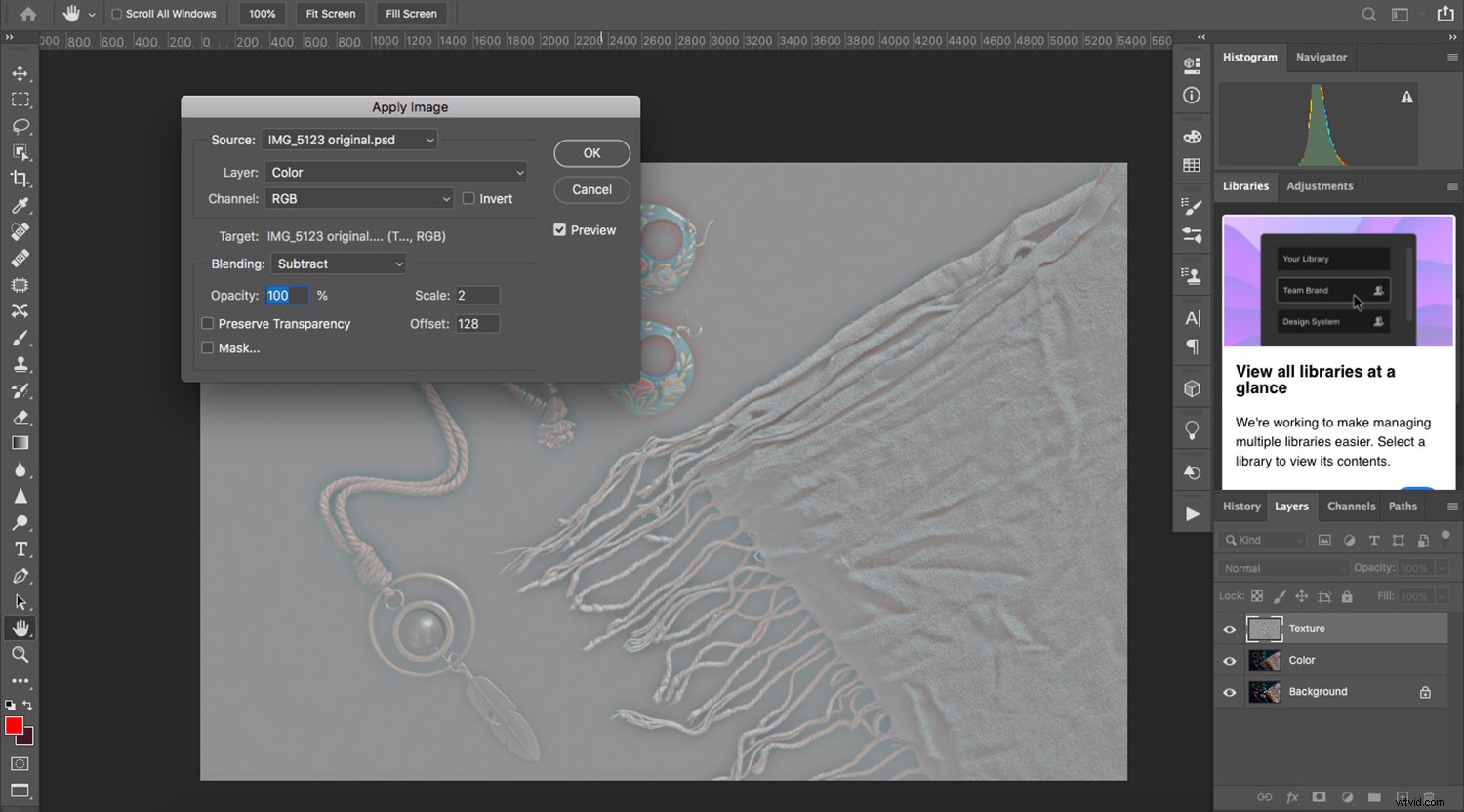This screenshot has height=812, width=1464.
Task: Switch to the Channels tab
Action: [1351, 507]
